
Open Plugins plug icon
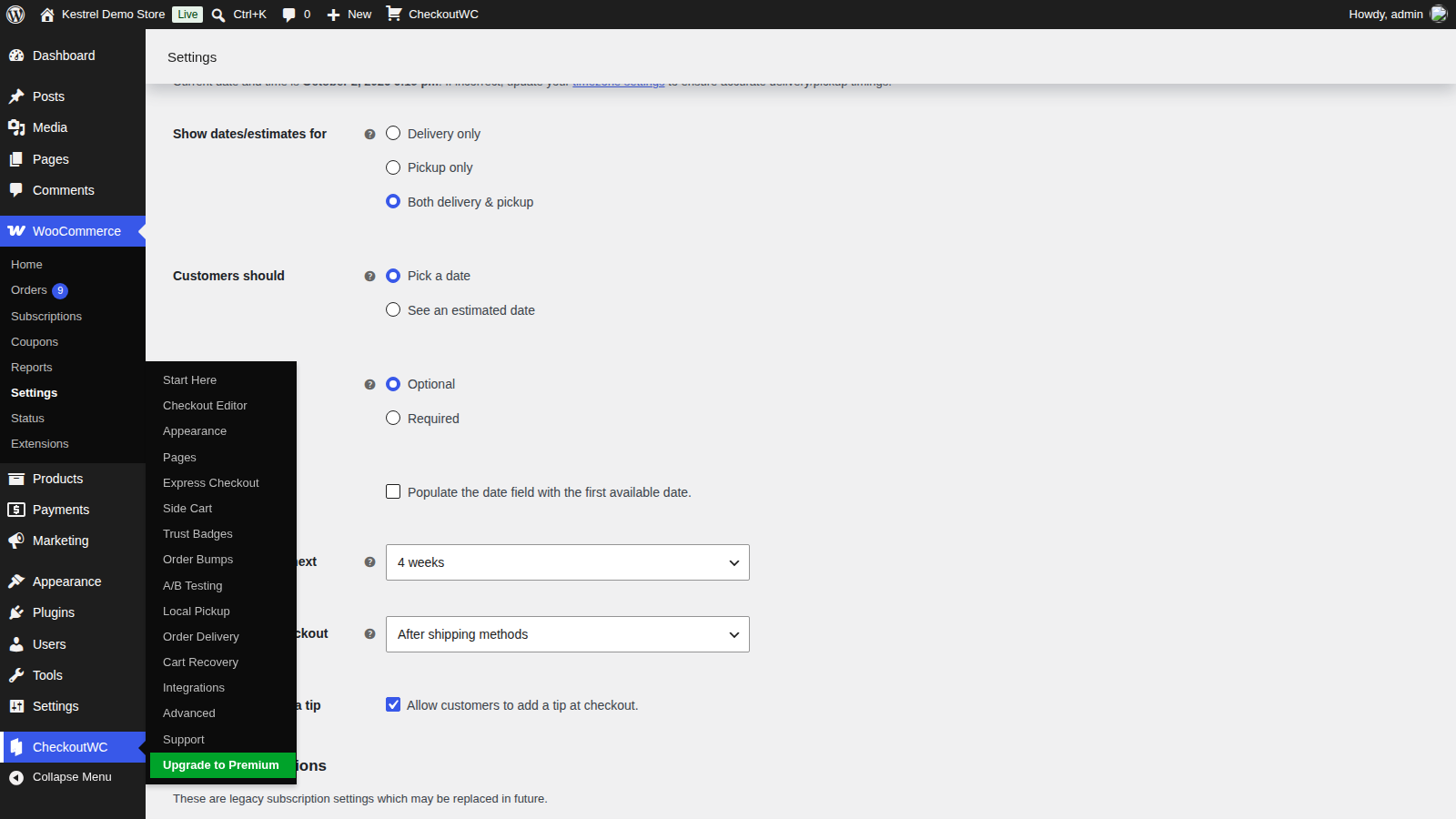tap(16, 612)
